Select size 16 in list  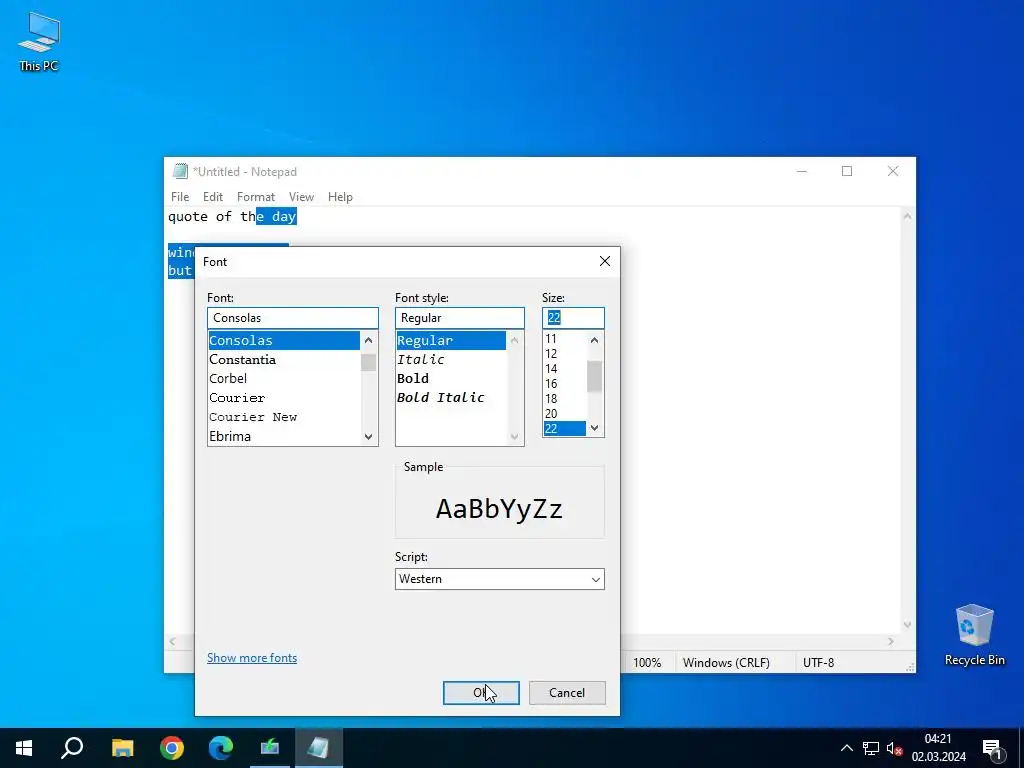point(564,383)
